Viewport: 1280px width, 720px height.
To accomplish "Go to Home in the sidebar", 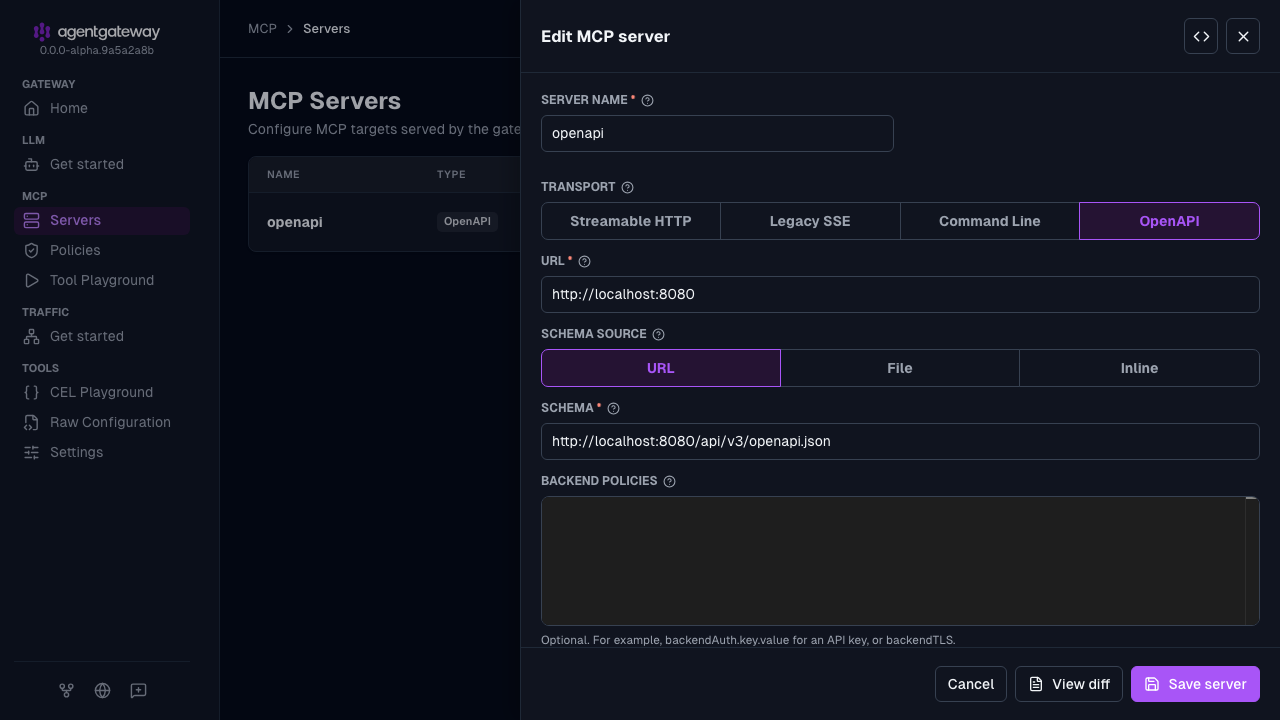I will [x=102, y=108].
